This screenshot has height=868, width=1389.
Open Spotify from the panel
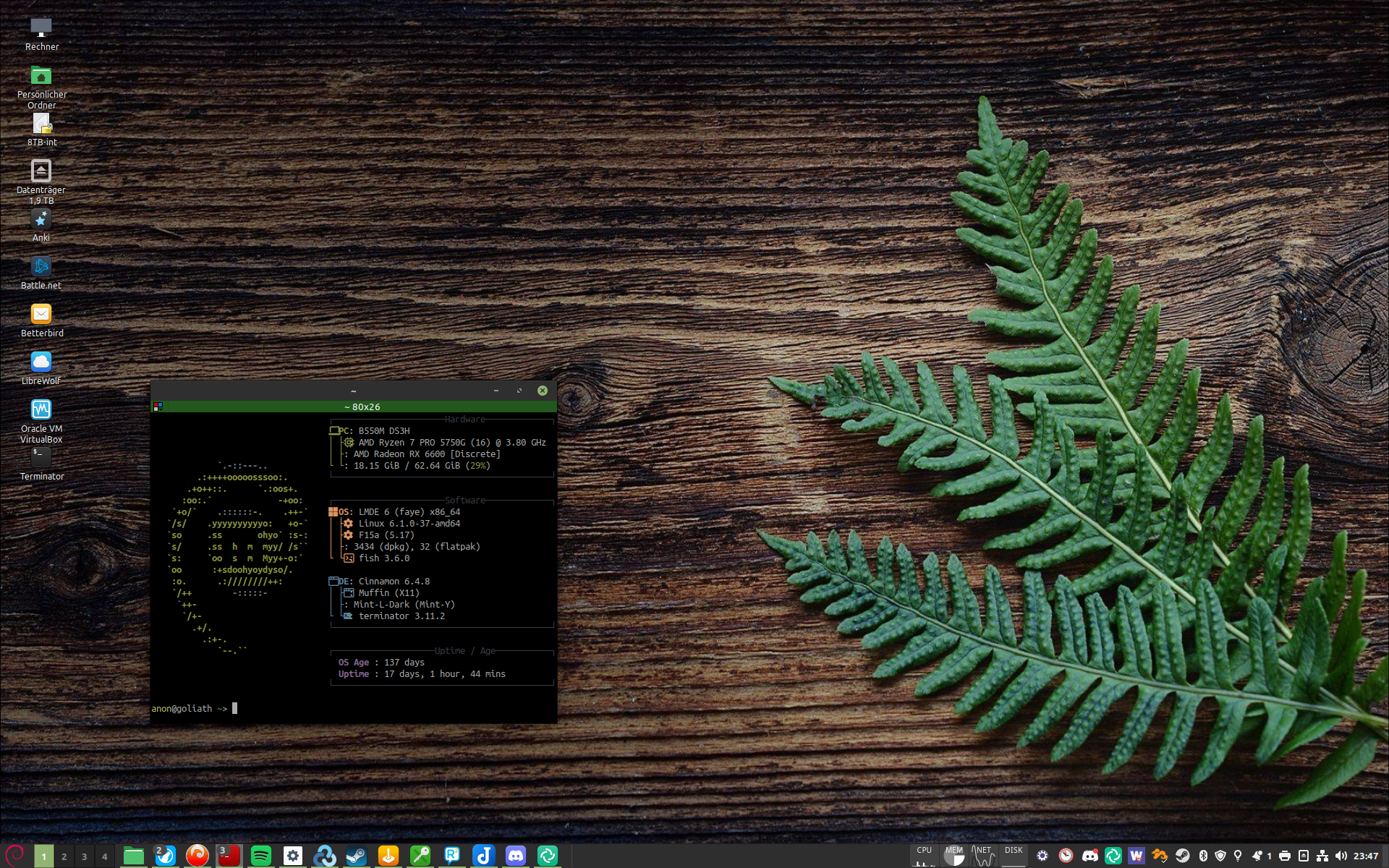pos(261,856)
